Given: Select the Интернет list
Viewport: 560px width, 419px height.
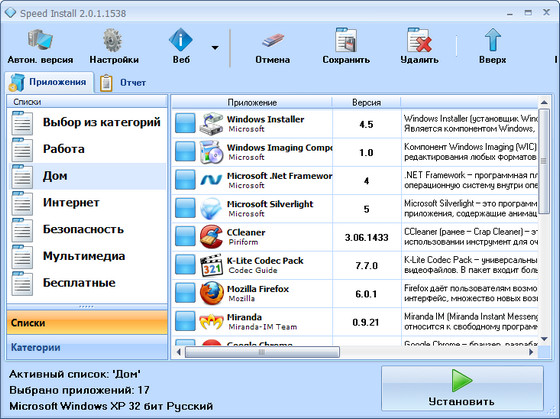Looking at the screenshot, I should coord(88,203).
